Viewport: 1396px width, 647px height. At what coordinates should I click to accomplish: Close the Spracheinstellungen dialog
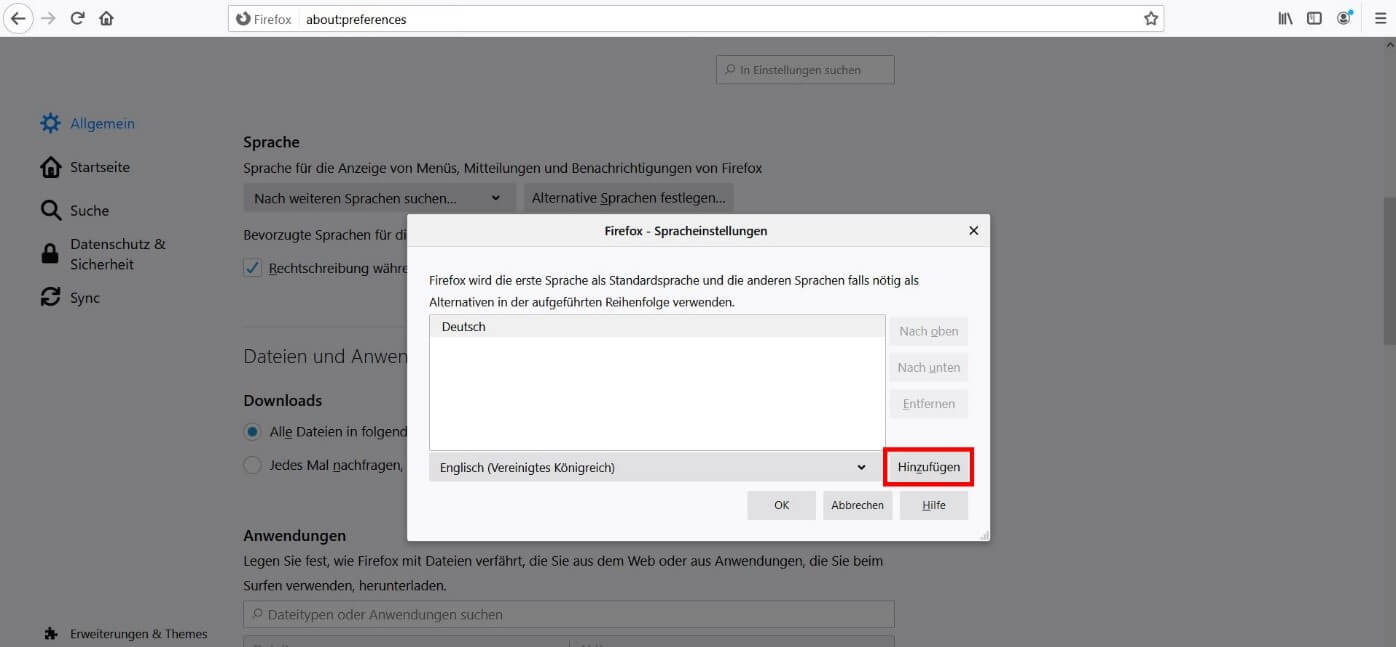coord(973,230)
